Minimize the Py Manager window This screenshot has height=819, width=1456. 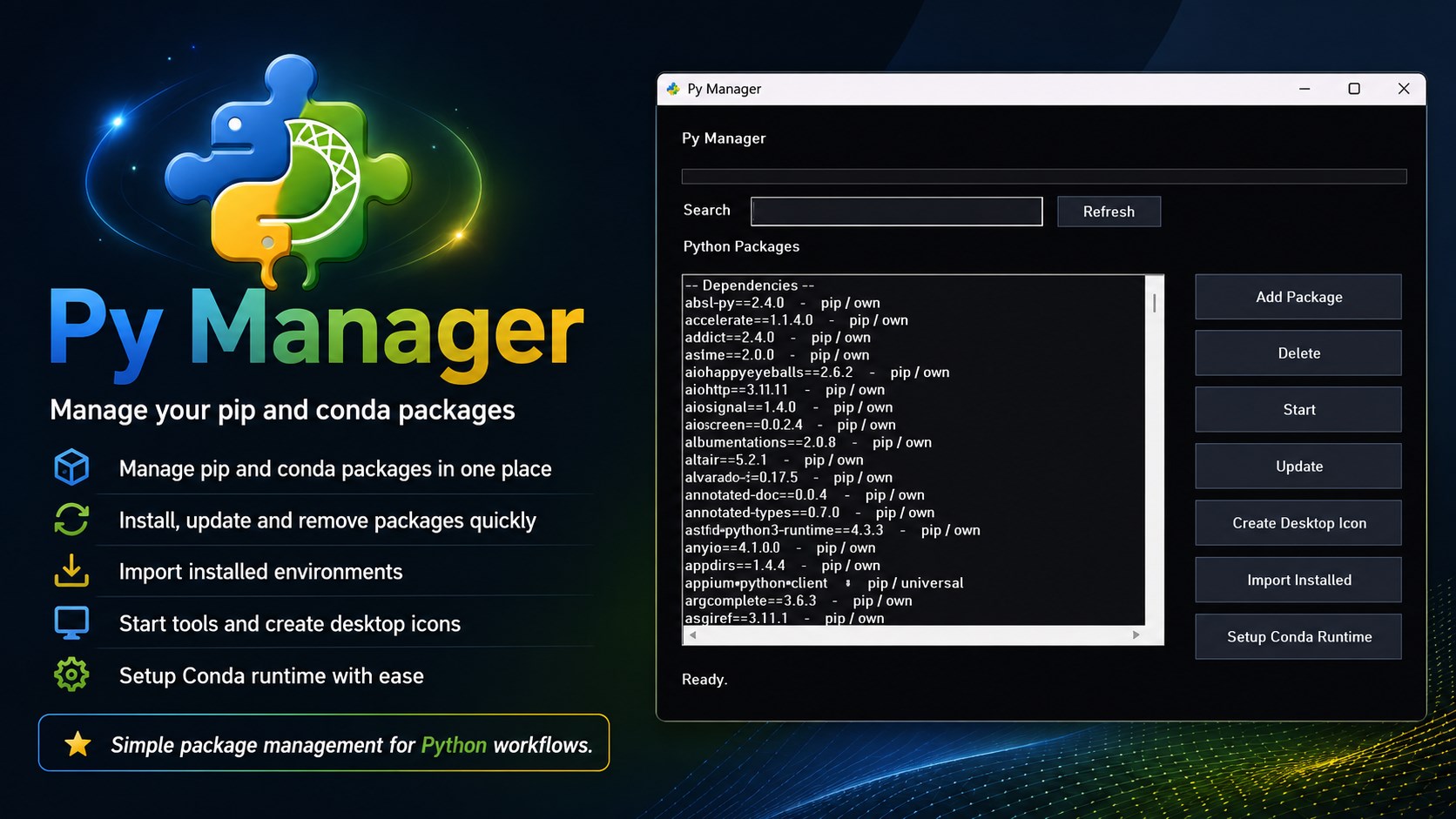[x=1304, y=89]
